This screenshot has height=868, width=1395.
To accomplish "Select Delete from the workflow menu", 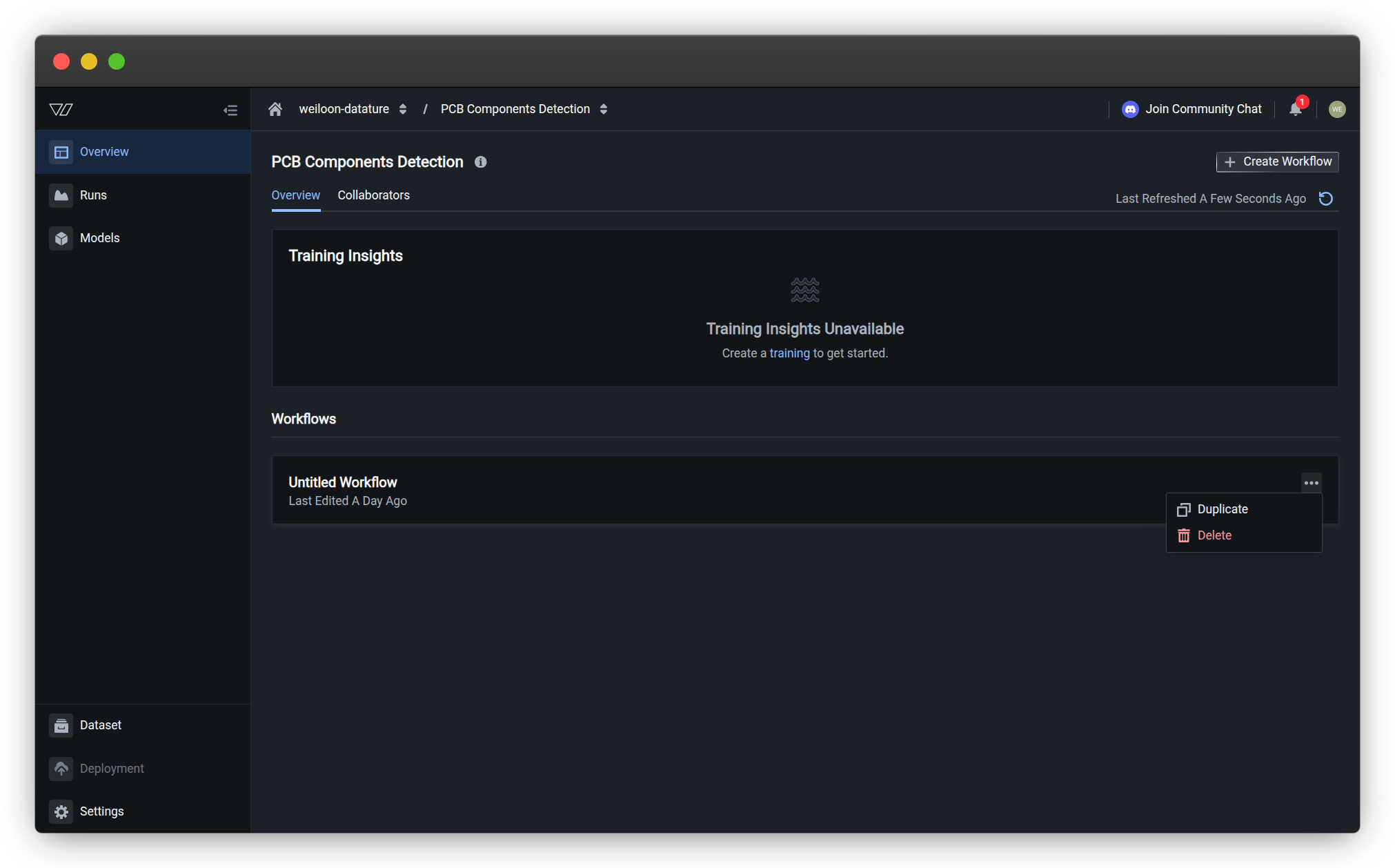I will [1214, 535].
